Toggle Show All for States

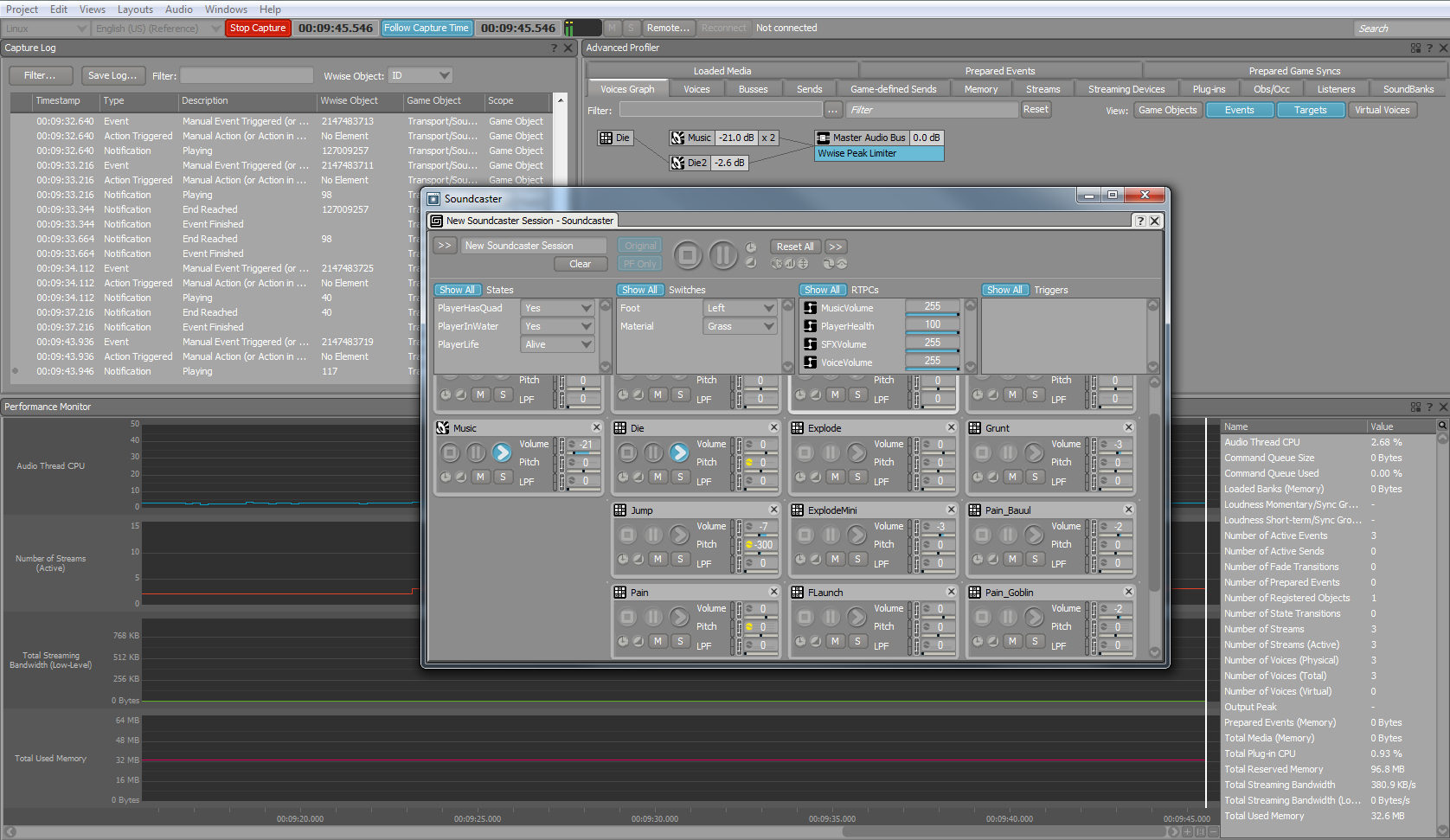click(458, 290)
